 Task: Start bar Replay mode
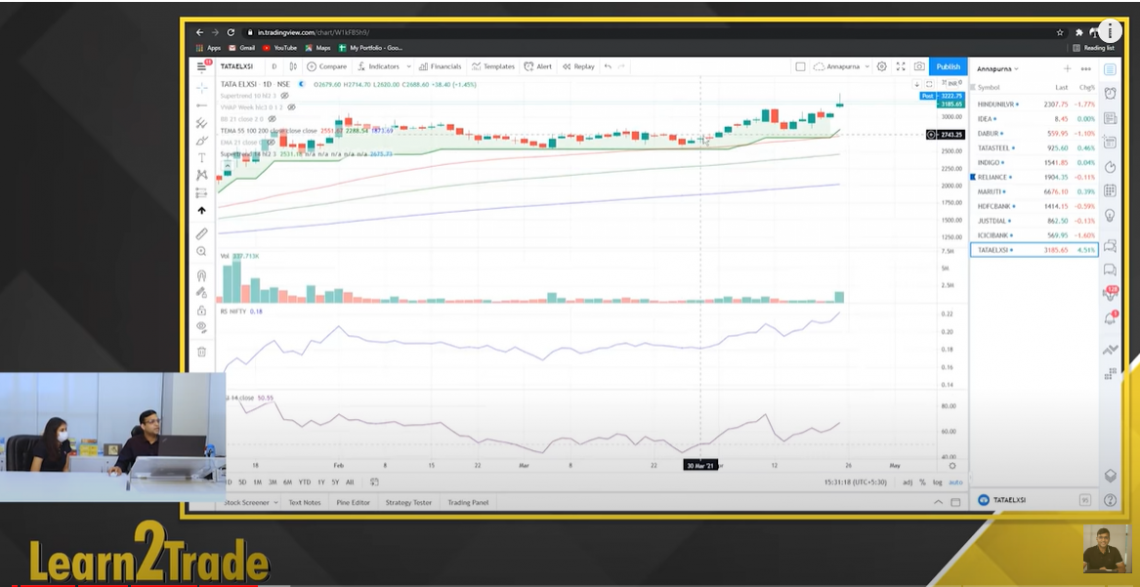click(580, 65)
